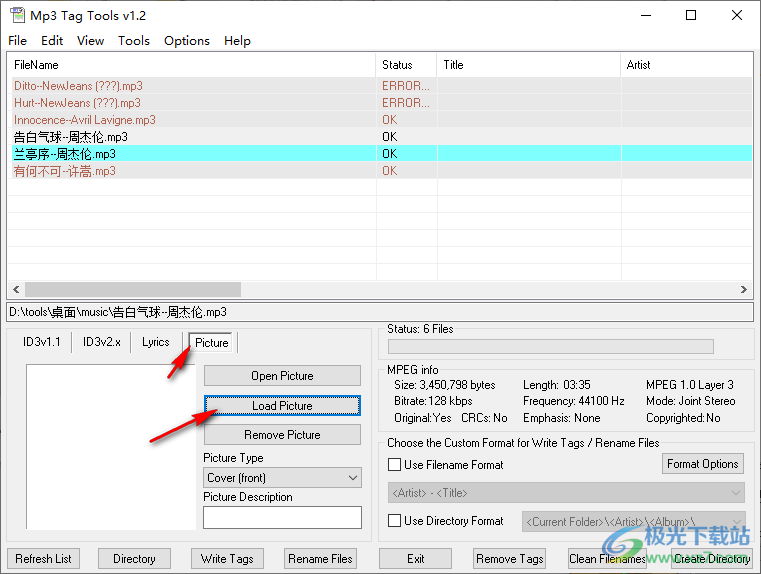This screenshot has height=574, width=761.
Task: Open the Options menu
Action: point(187,41)
